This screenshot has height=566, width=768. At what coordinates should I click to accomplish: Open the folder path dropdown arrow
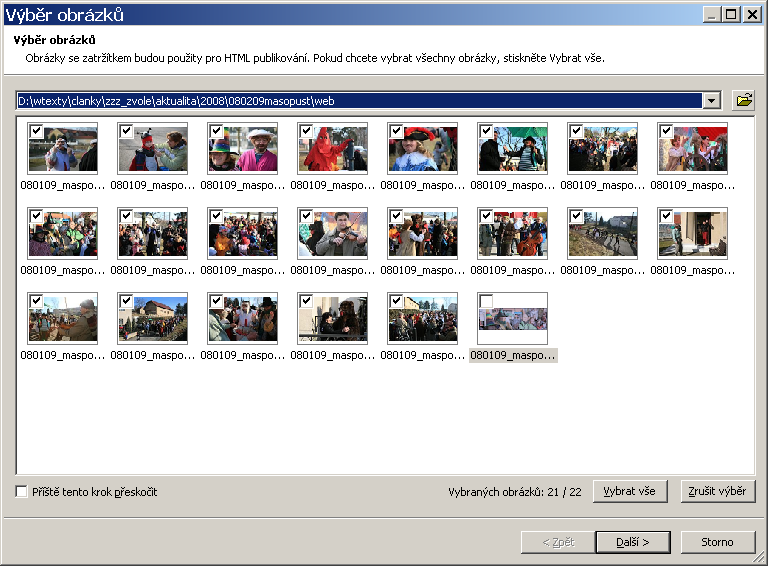click(711, 100)
